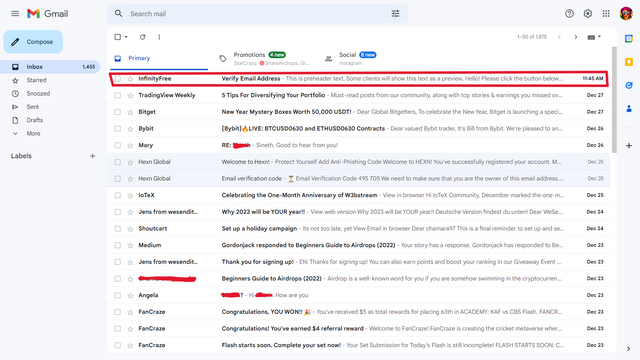640x360 pixels.
Task: Open the Google account avatar
Action: coord(626,13)
